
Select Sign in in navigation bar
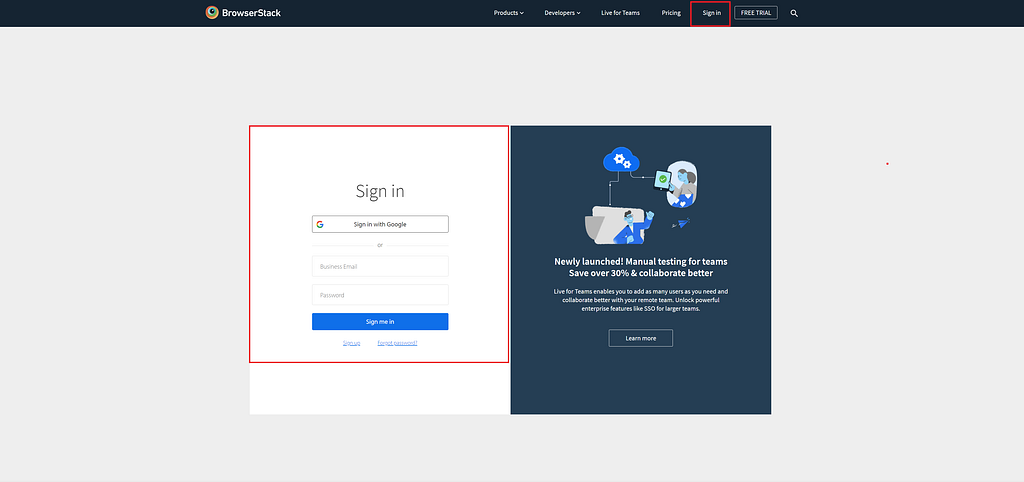(x=712, y=13)
